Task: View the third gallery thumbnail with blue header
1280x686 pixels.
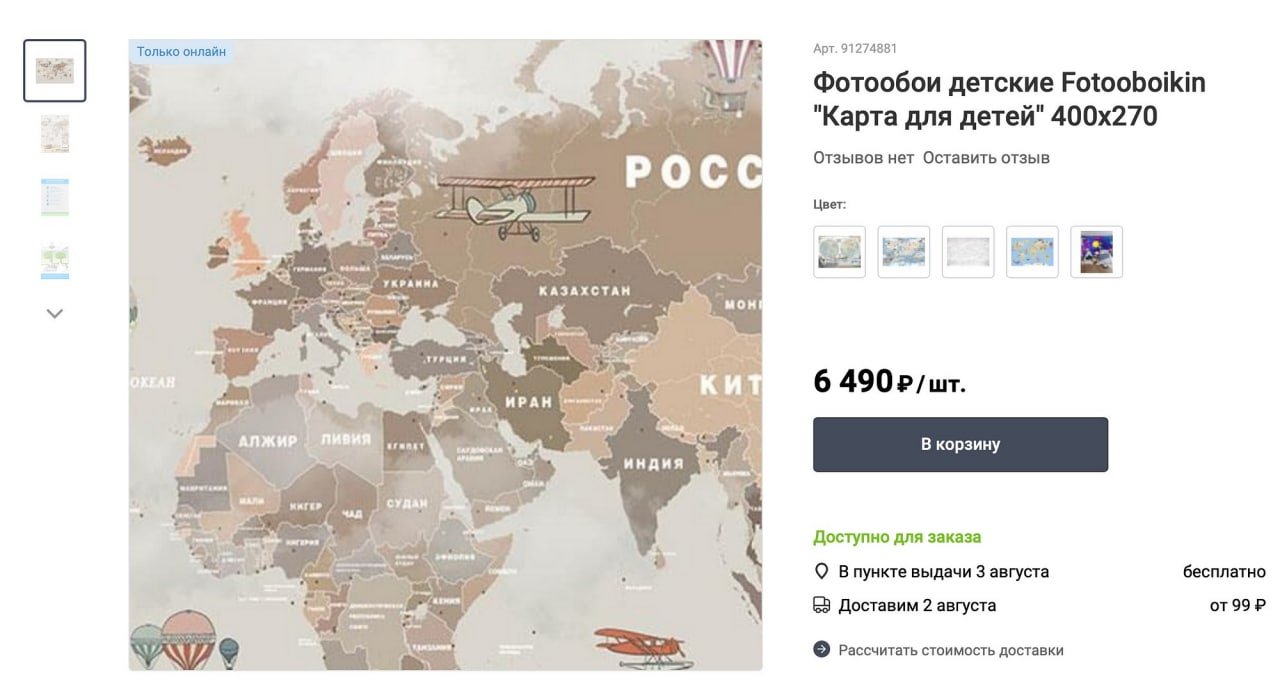Action: [x=55, y=197]
